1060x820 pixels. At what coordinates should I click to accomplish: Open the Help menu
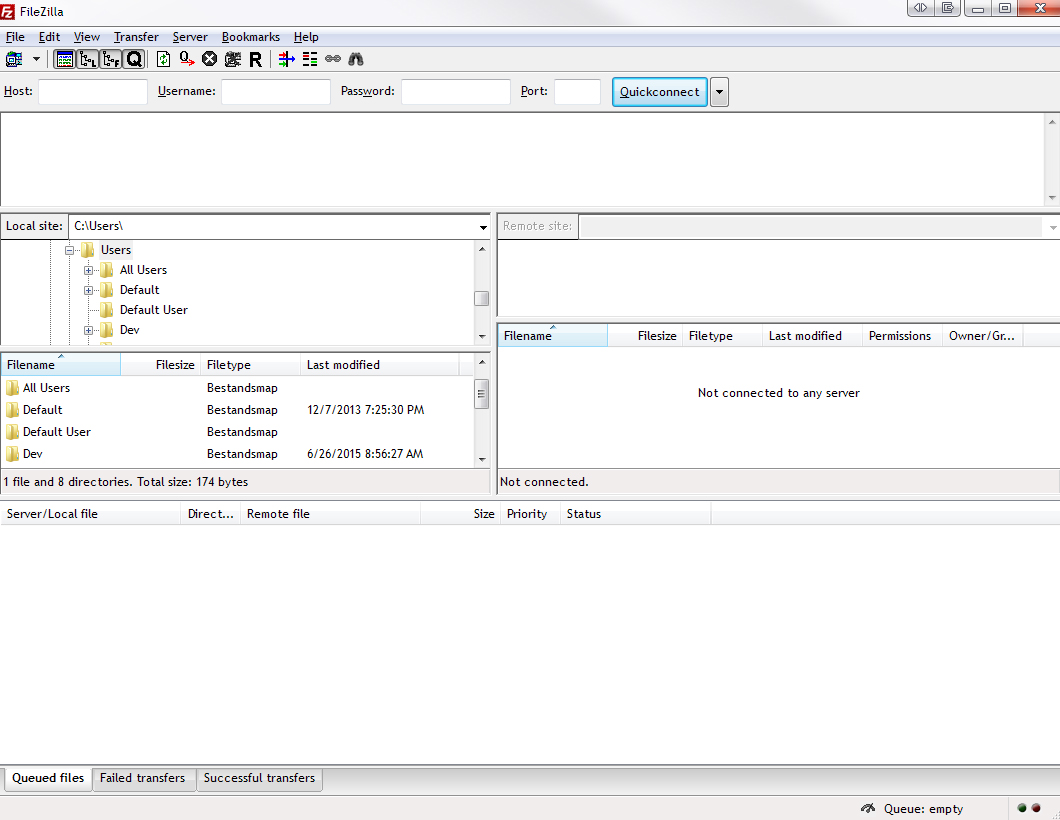pyautogui.click(x=306, y=37)
